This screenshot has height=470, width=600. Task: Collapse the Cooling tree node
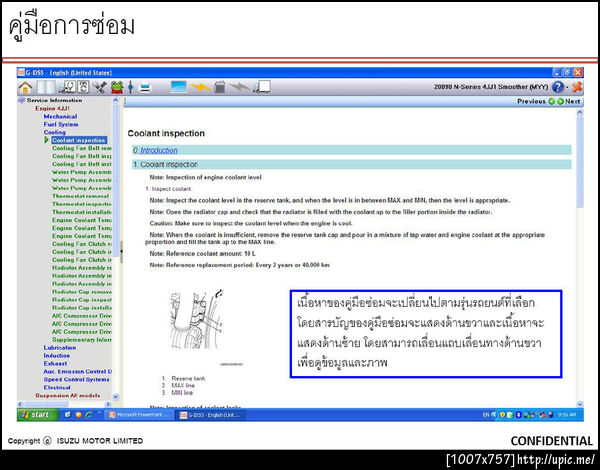pyautogui.click(x=54, y=132)
